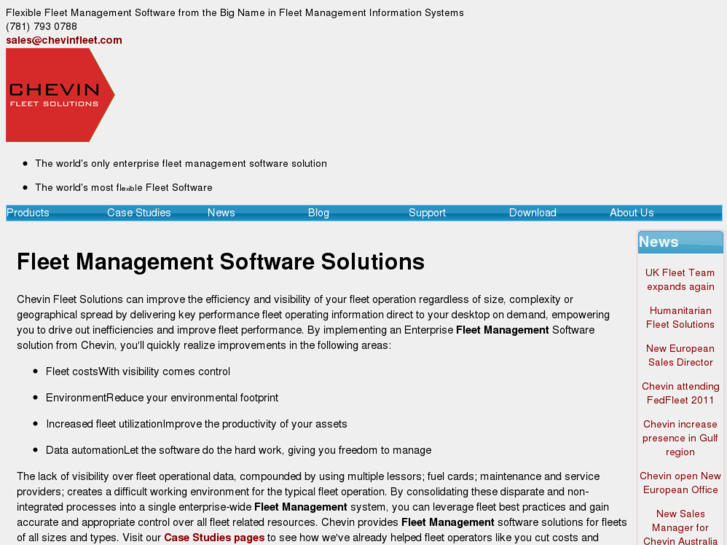Open the Support navigation item

coord(427,213)
